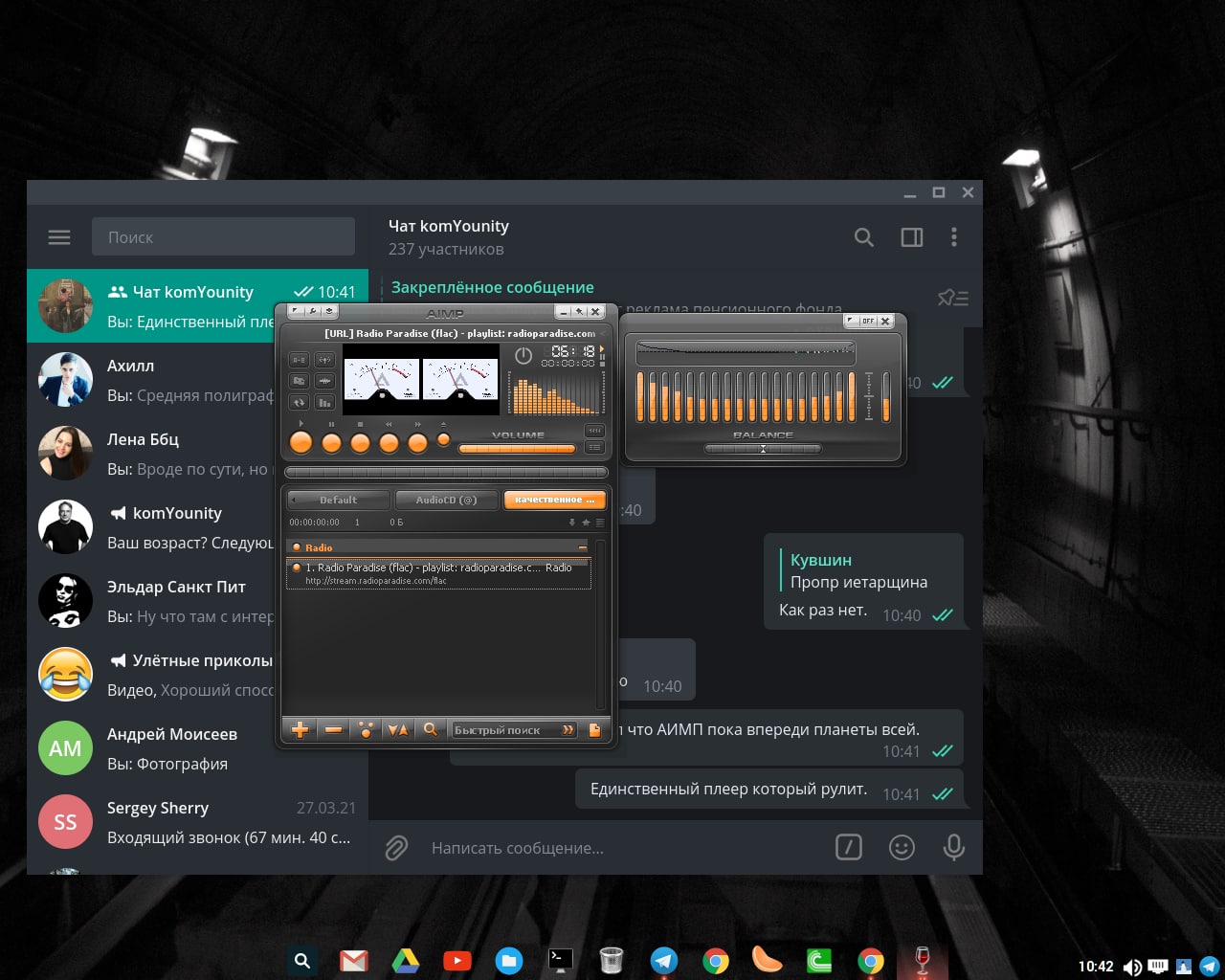The width and height of the screenshot is (1225, 980).
Task: Toggle equalizer OFF button
Action: (868, 321)
